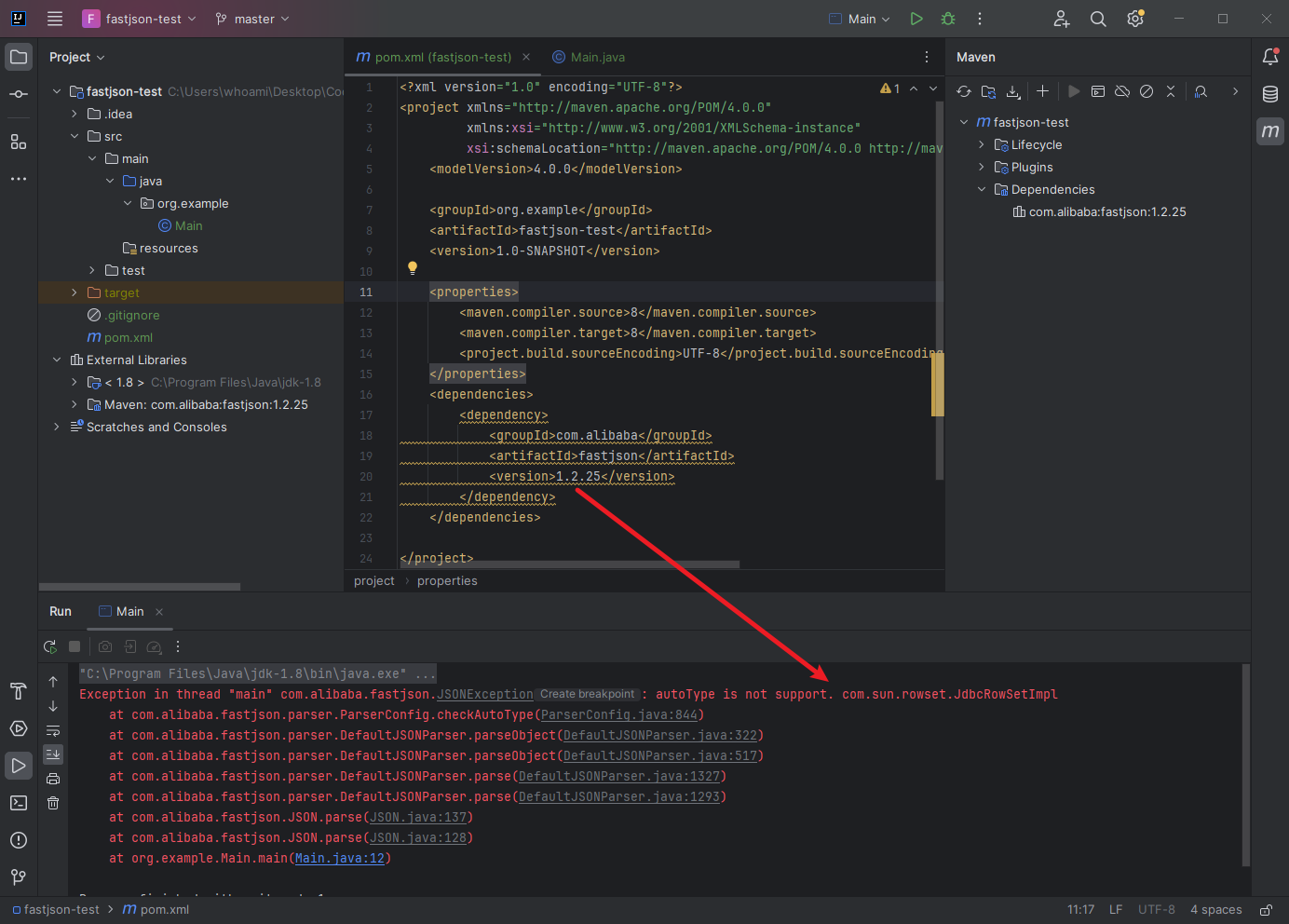Close the pom.xml tab

pos(526,57)
